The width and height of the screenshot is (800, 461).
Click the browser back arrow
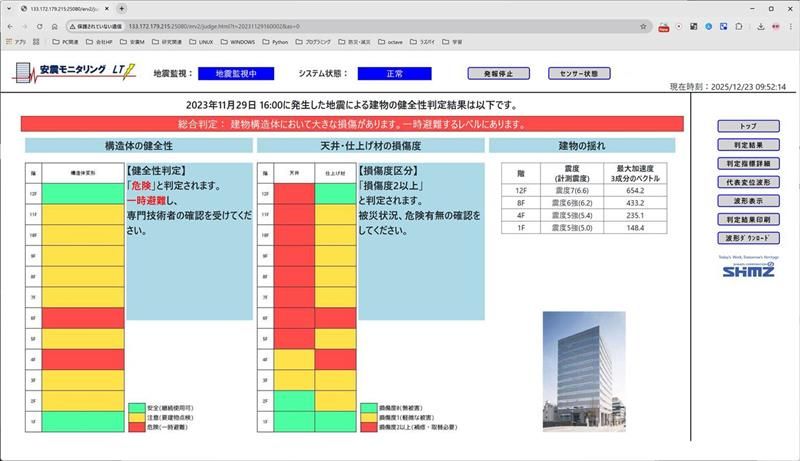(11, 25)
